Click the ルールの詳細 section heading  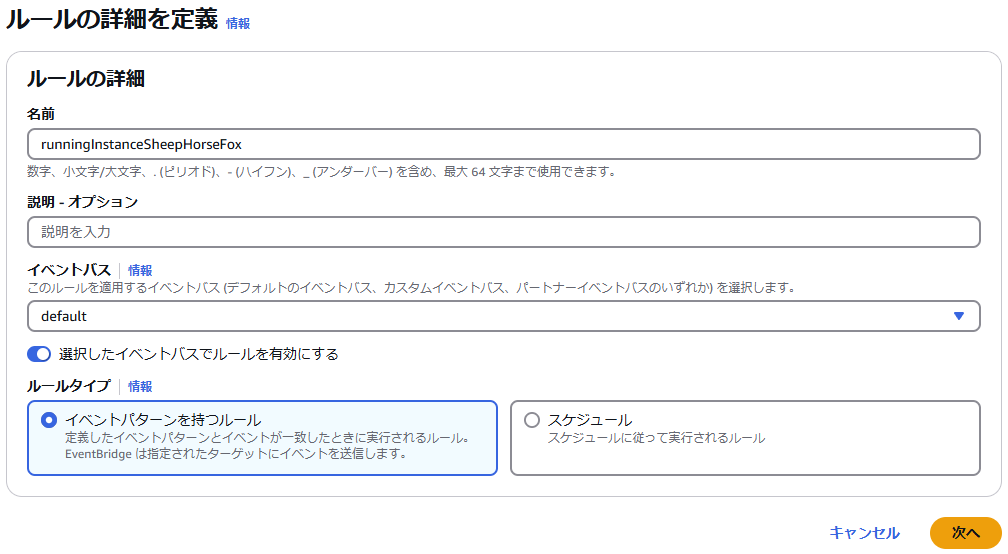click(x=86, y=78)
